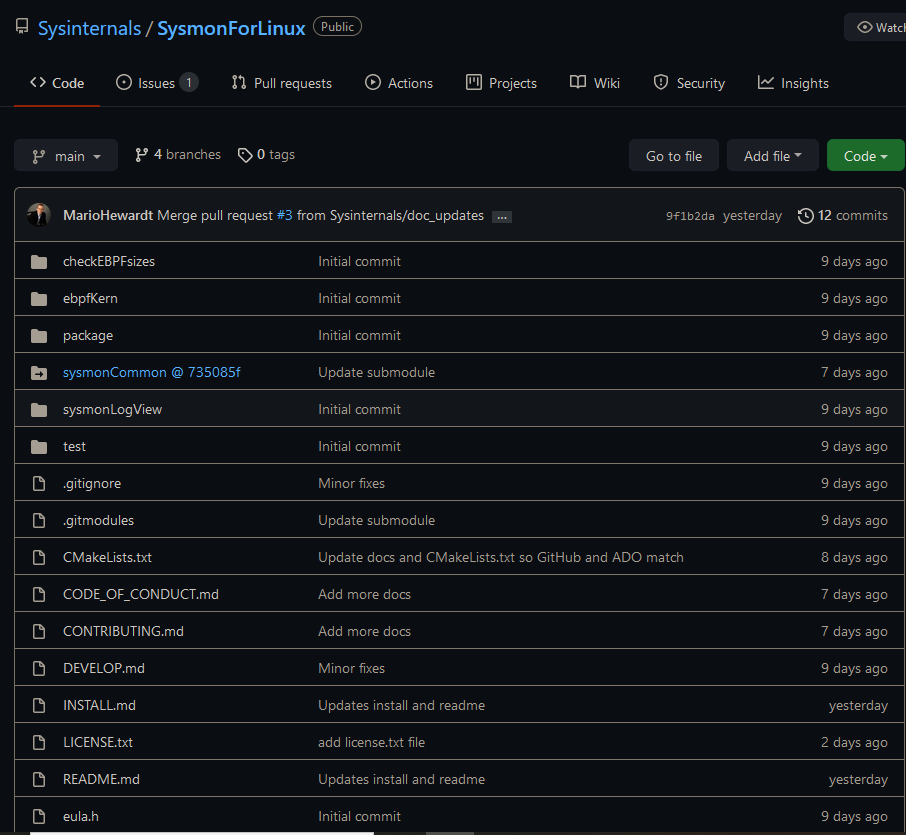Open the CONTRIBUTING.md file

tap(123, 631)
